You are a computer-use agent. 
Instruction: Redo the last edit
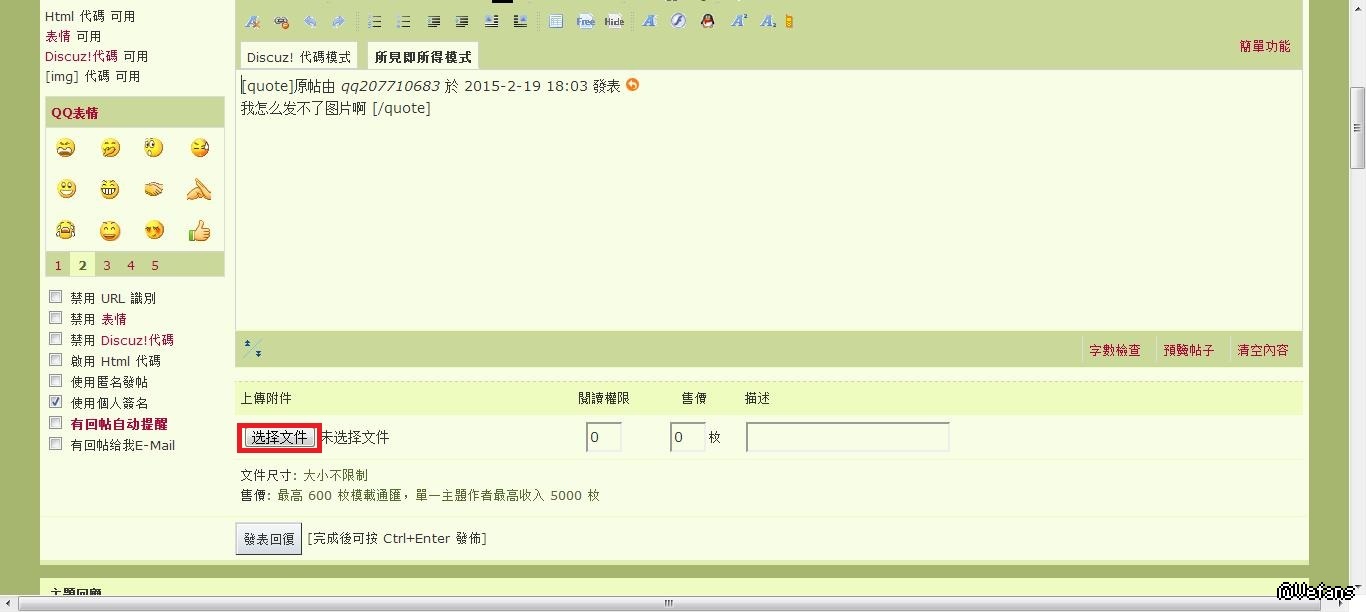338,21
